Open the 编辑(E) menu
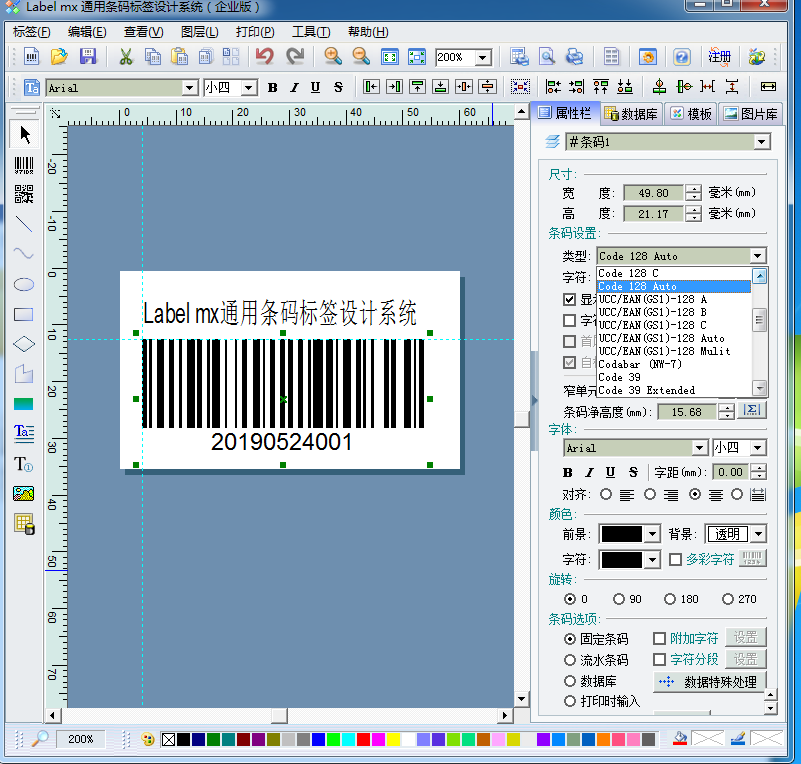This screenshot has width=801, height=764. coord(87,32)
